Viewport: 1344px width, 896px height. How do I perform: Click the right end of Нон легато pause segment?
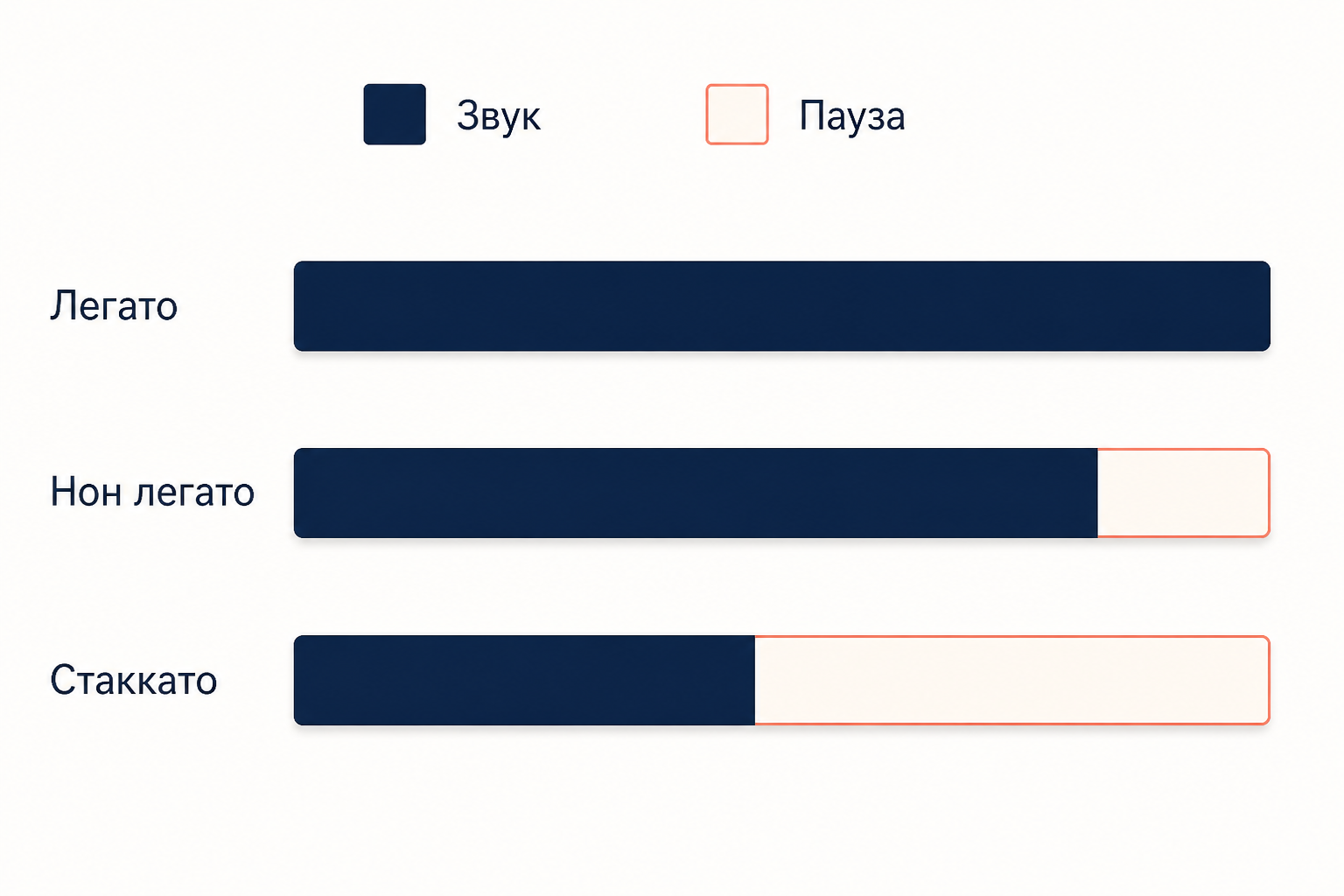coord(1265,493)
